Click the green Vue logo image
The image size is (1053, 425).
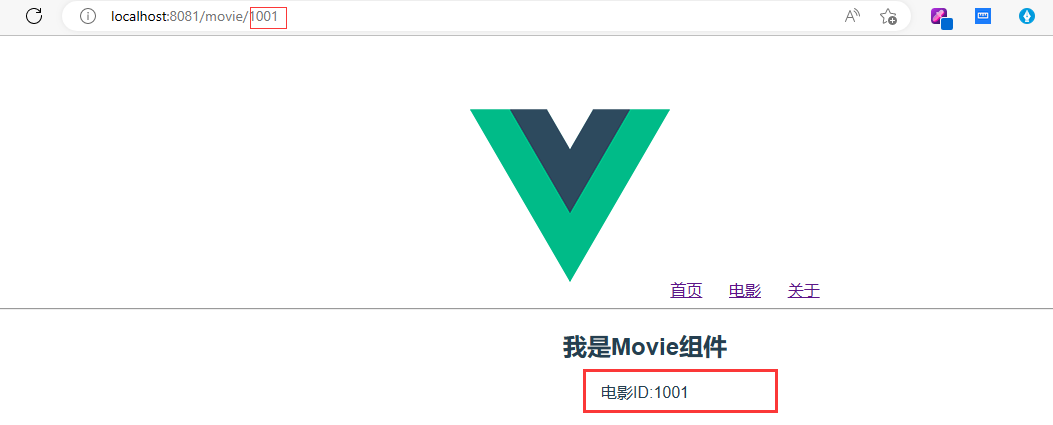coord(569,195)
